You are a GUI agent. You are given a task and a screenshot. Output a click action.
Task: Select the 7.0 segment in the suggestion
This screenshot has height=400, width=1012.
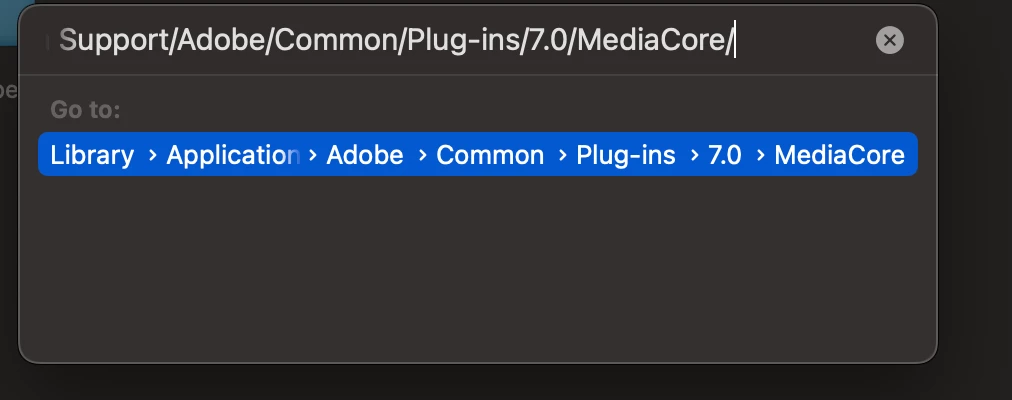pos(725,155)
